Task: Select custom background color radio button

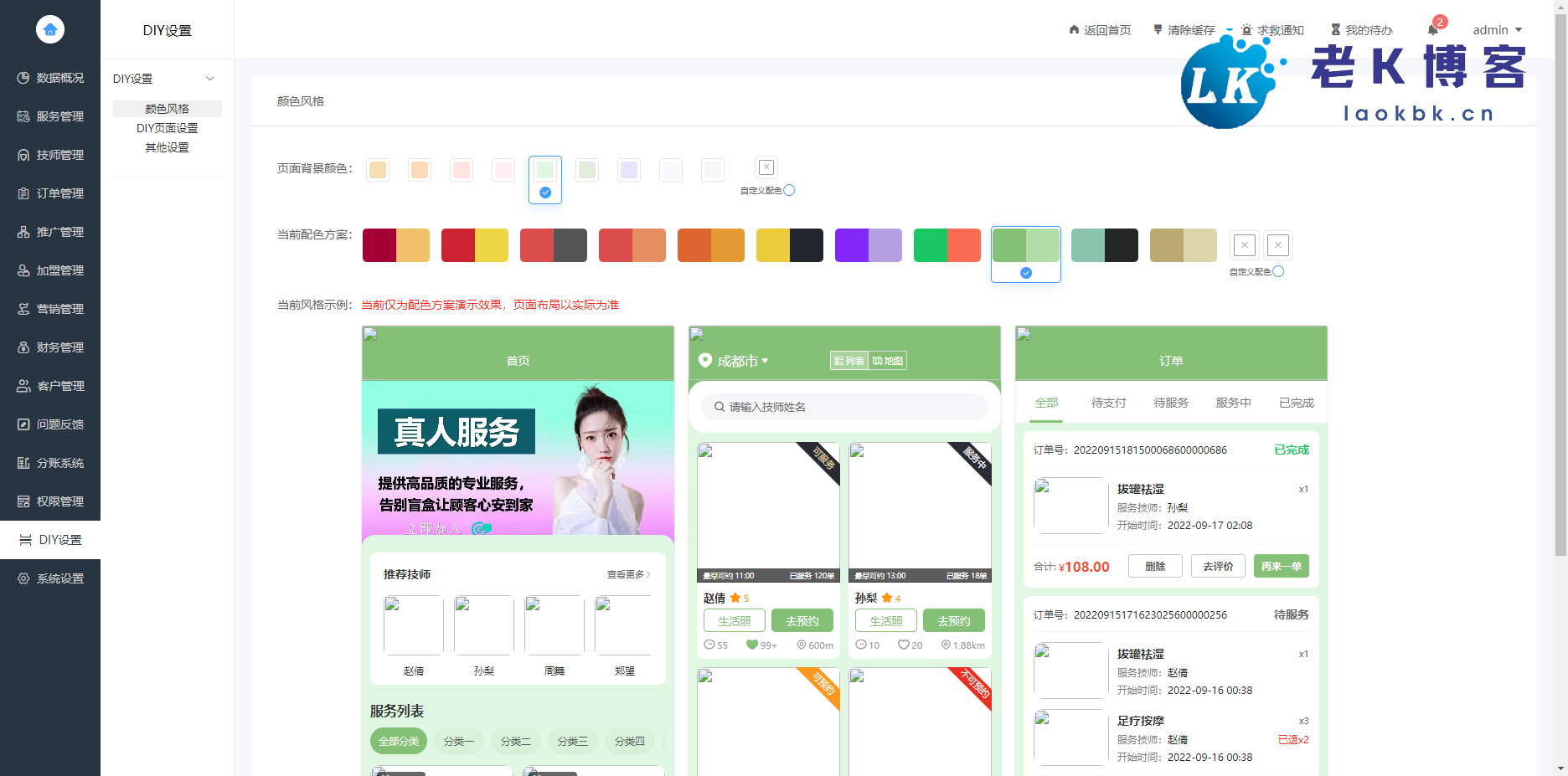Action: click(789, 190)
